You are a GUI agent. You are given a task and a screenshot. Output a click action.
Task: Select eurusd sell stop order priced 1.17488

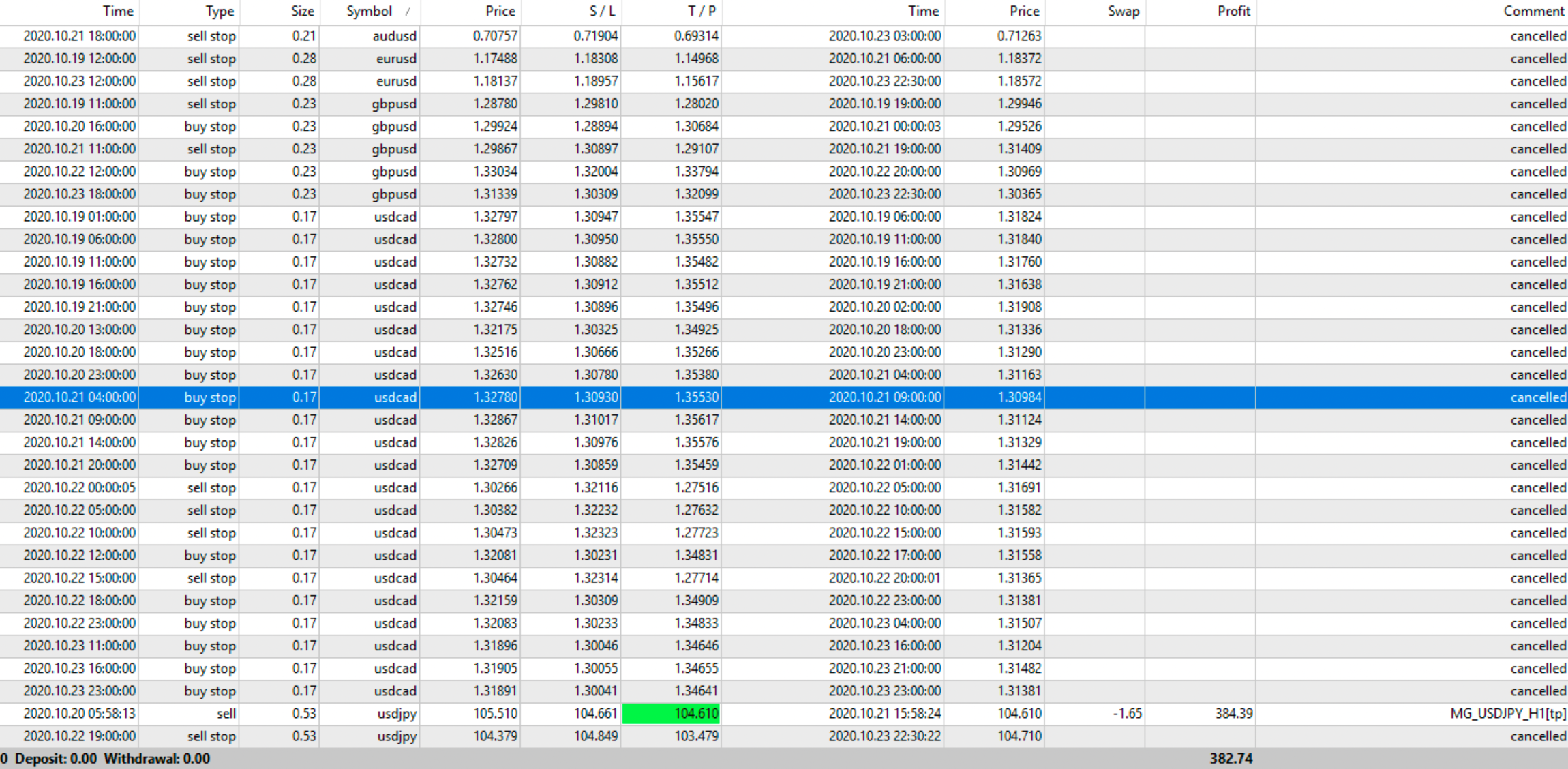point(495,59)
